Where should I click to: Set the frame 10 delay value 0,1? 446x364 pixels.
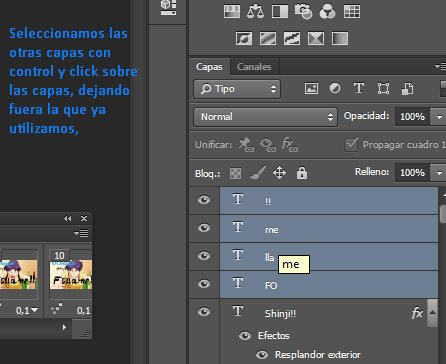(83, 311)
